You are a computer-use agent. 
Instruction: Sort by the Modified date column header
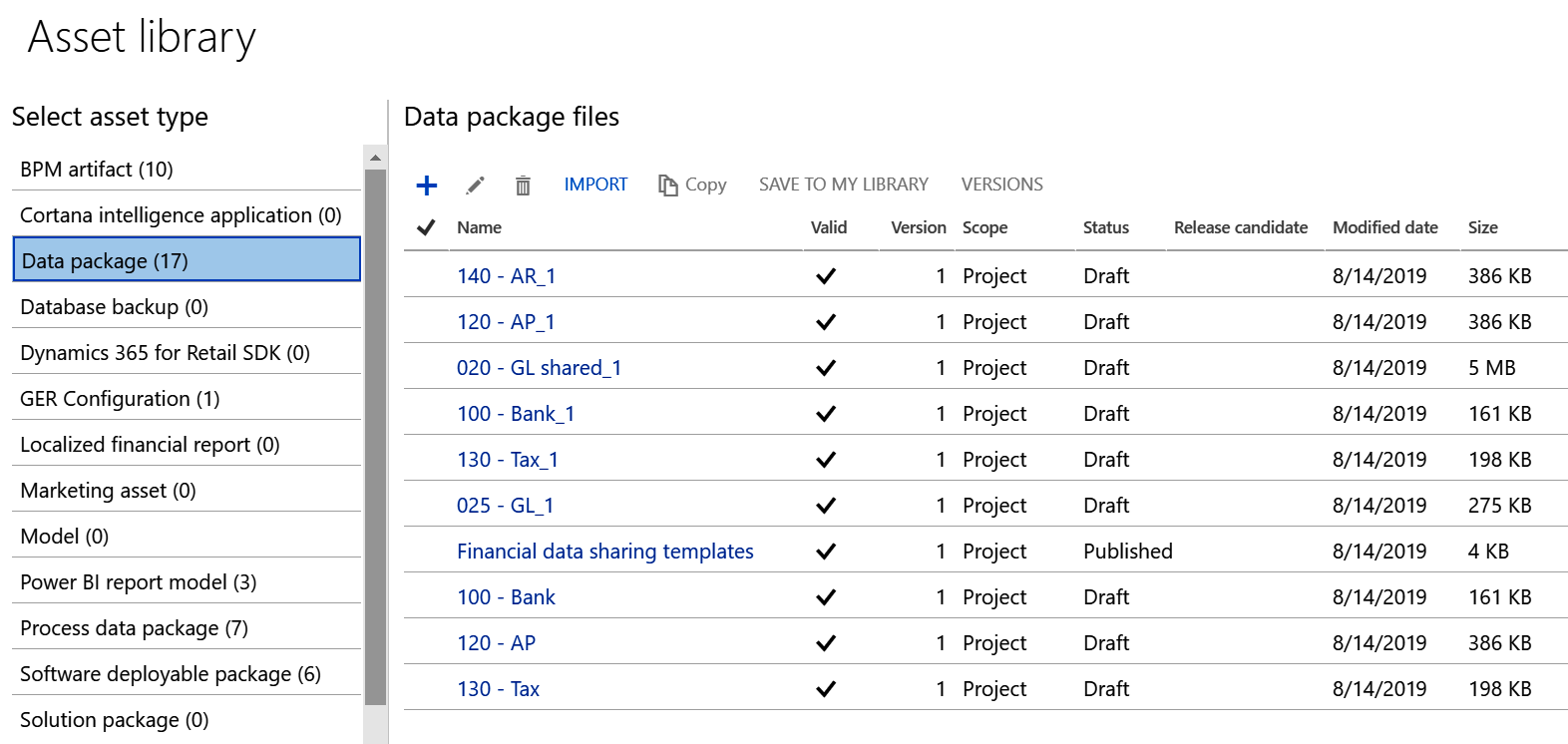pos(1384,227)
